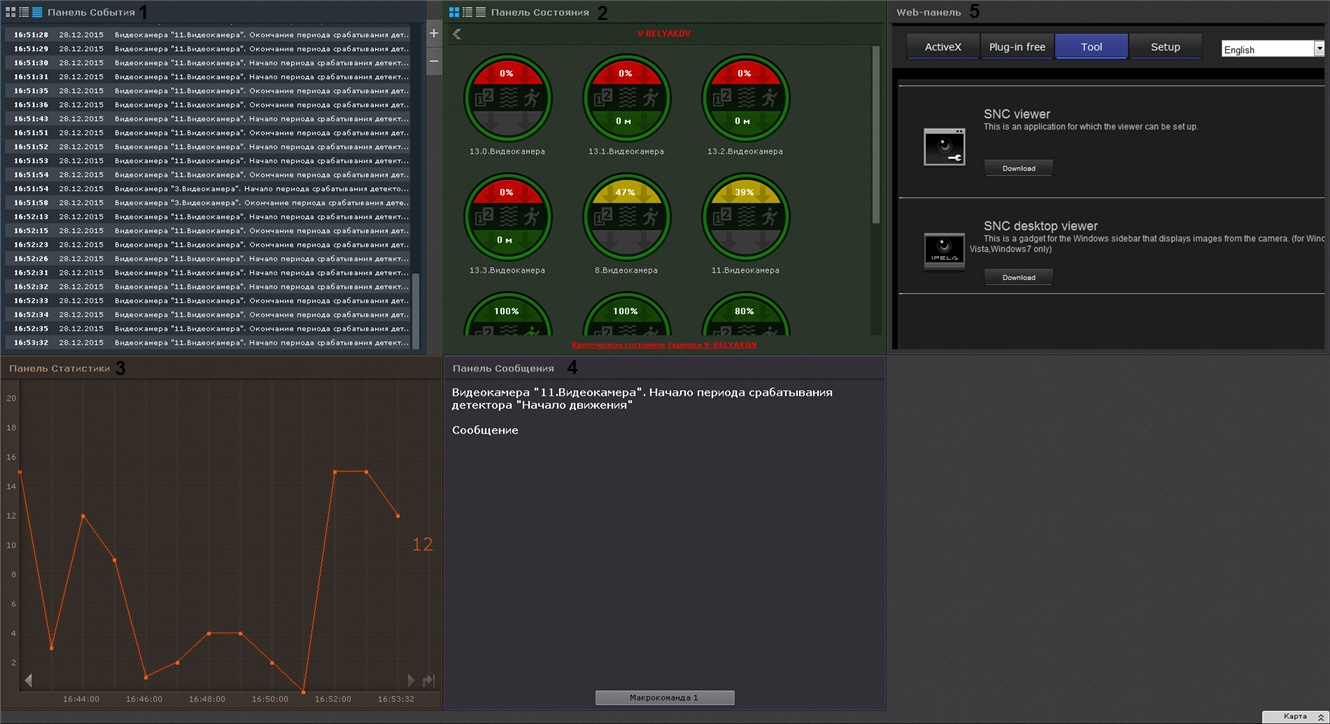
Task: Toggle the Events panel solid blue view mode
Action: (x=37, y=12)
